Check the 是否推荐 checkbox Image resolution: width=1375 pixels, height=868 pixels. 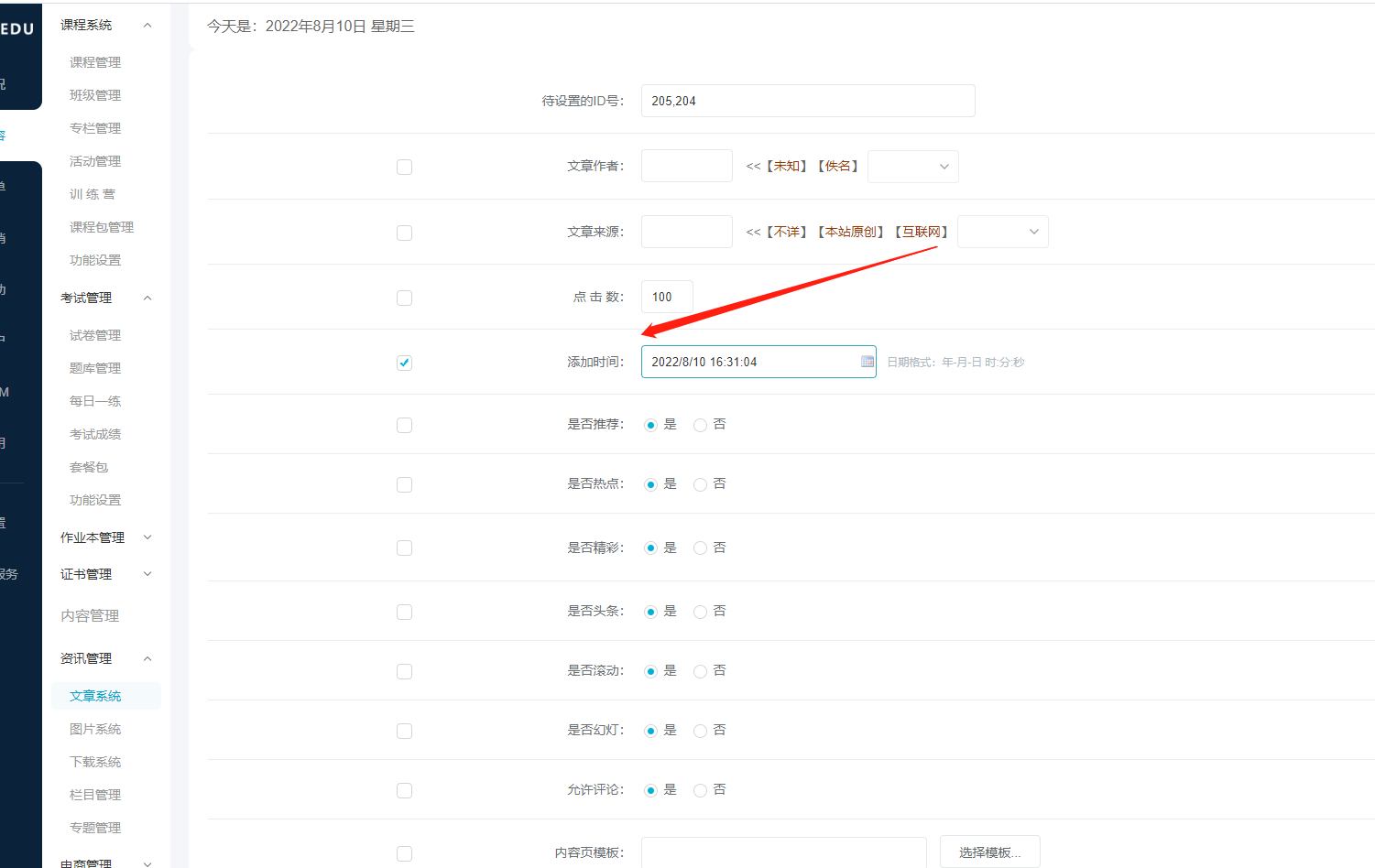tap(404, 425)
